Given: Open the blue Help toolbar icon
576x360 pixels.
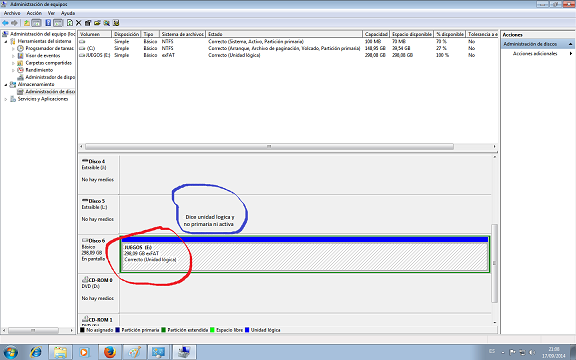Looking at the screenshot, I should [x=48, y=23].
